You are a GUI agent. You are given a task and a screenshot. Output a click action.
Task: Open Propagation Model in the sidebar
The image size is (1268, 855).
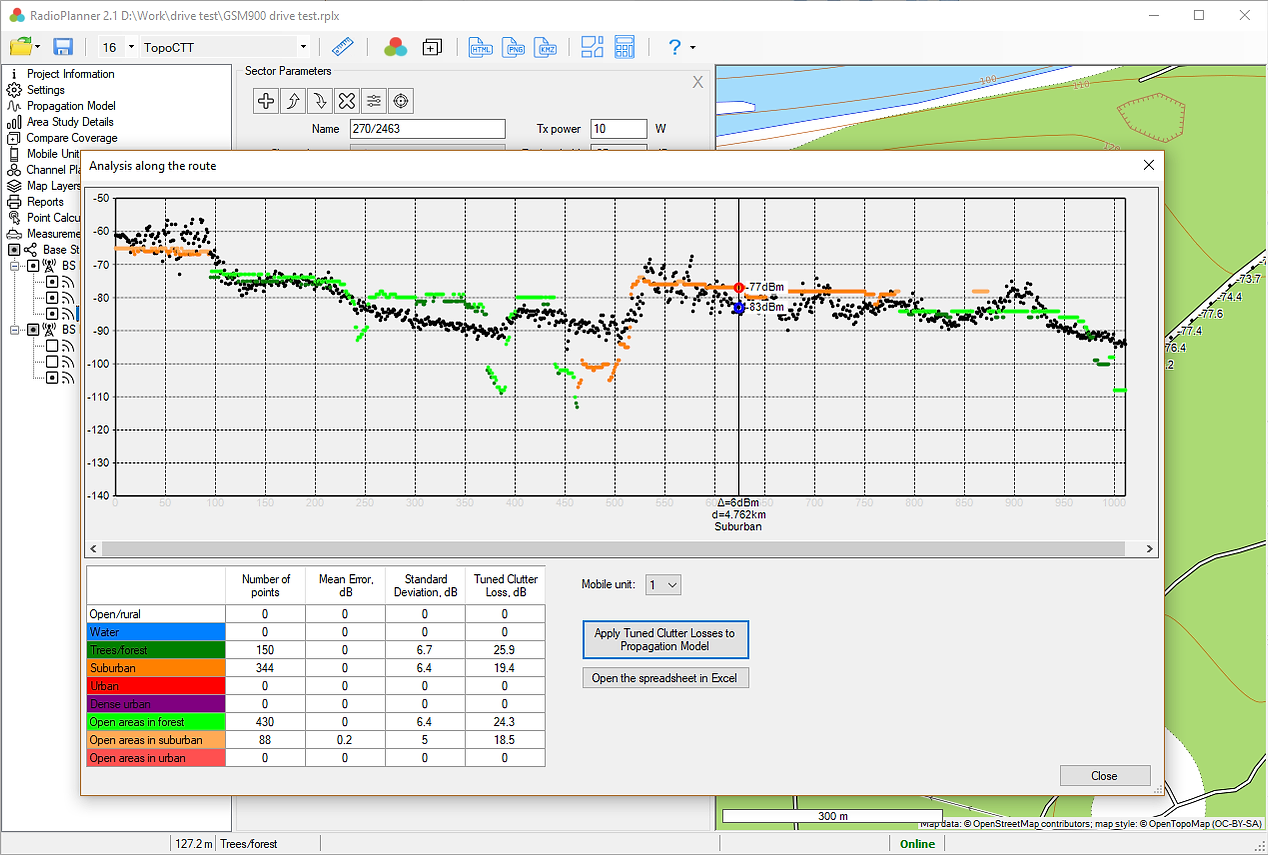(x=71, y=106)
